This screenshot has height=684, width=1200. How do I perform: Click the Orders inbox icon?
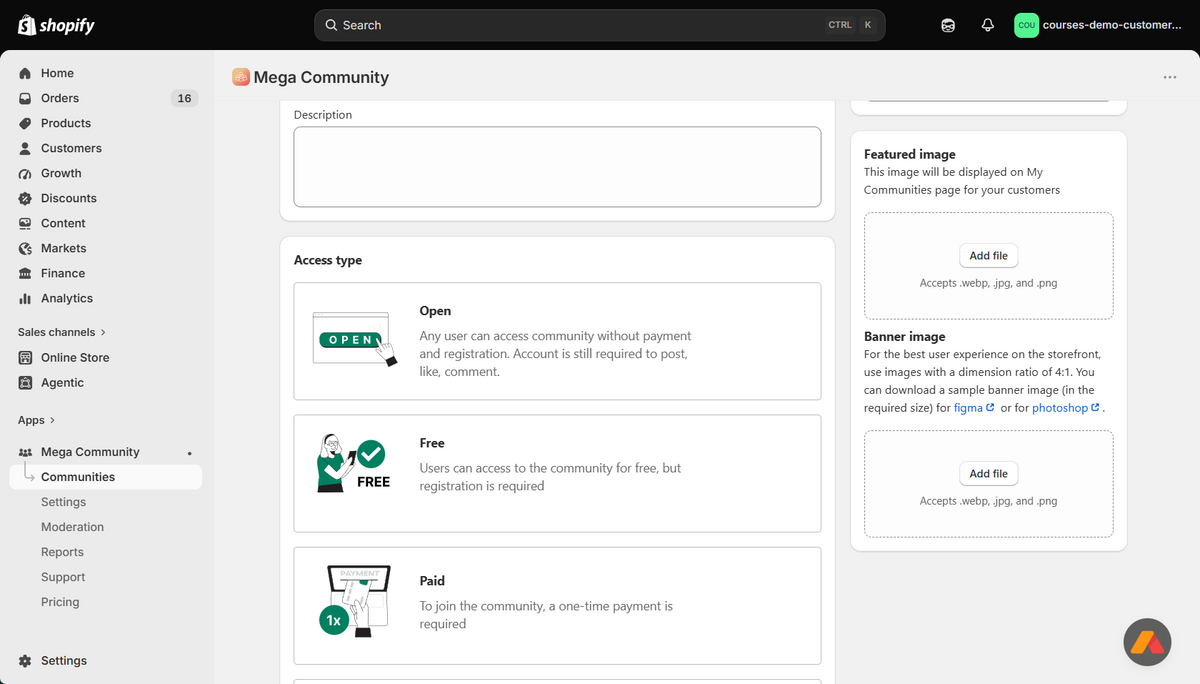point(25,98)
